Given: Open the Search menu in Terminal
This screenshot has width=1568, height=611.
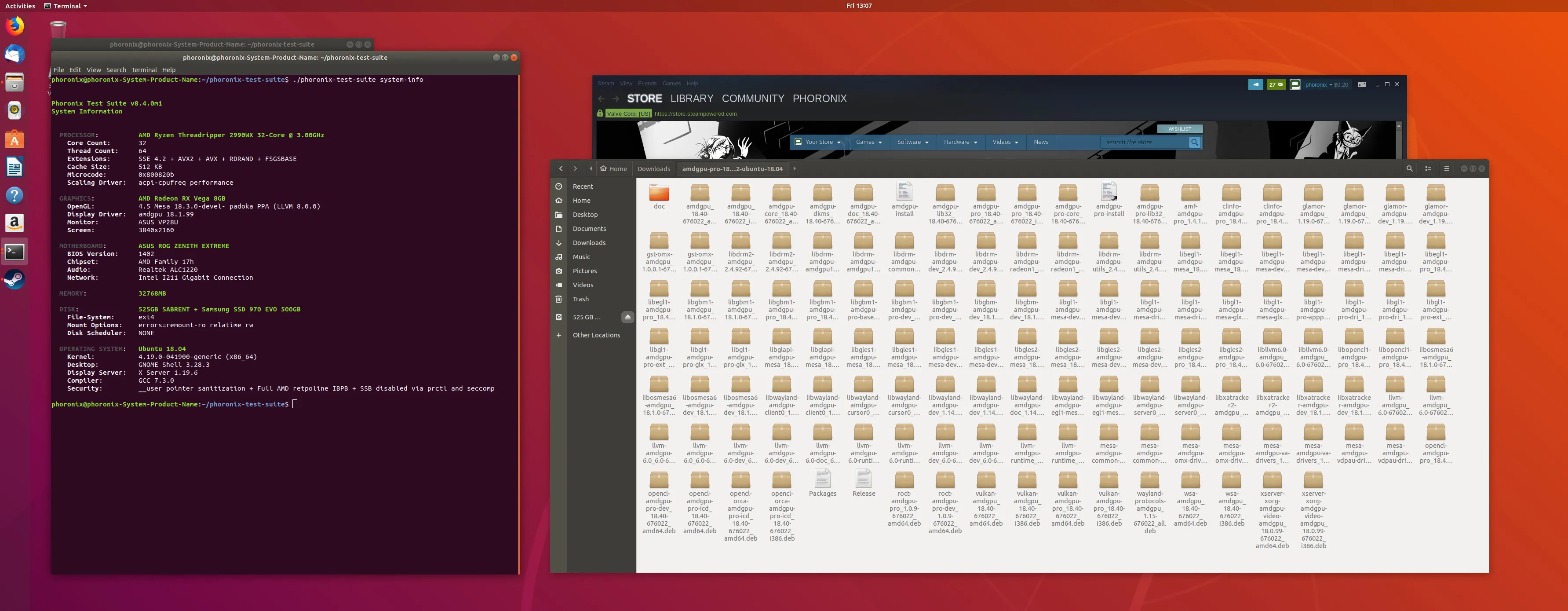Looking at the screenshot, I should coord(116,70).
